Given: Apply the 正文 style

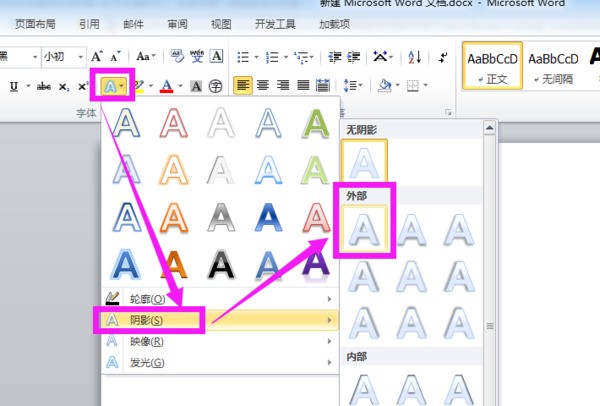Looking at the screenshot, I should (x=492, y=66).
